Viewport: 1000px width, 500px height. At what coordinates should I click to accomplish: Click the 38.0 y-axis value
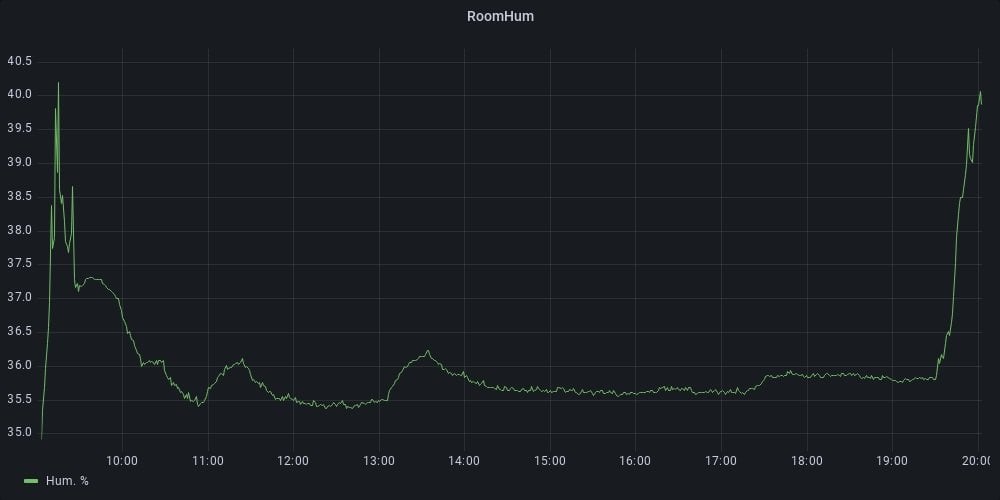[20, 230]
